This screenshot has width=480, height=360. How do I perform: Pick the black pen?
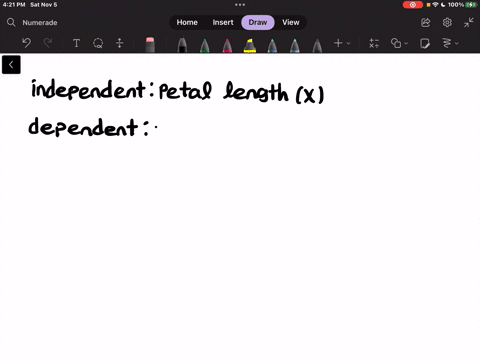coord(182,45)
